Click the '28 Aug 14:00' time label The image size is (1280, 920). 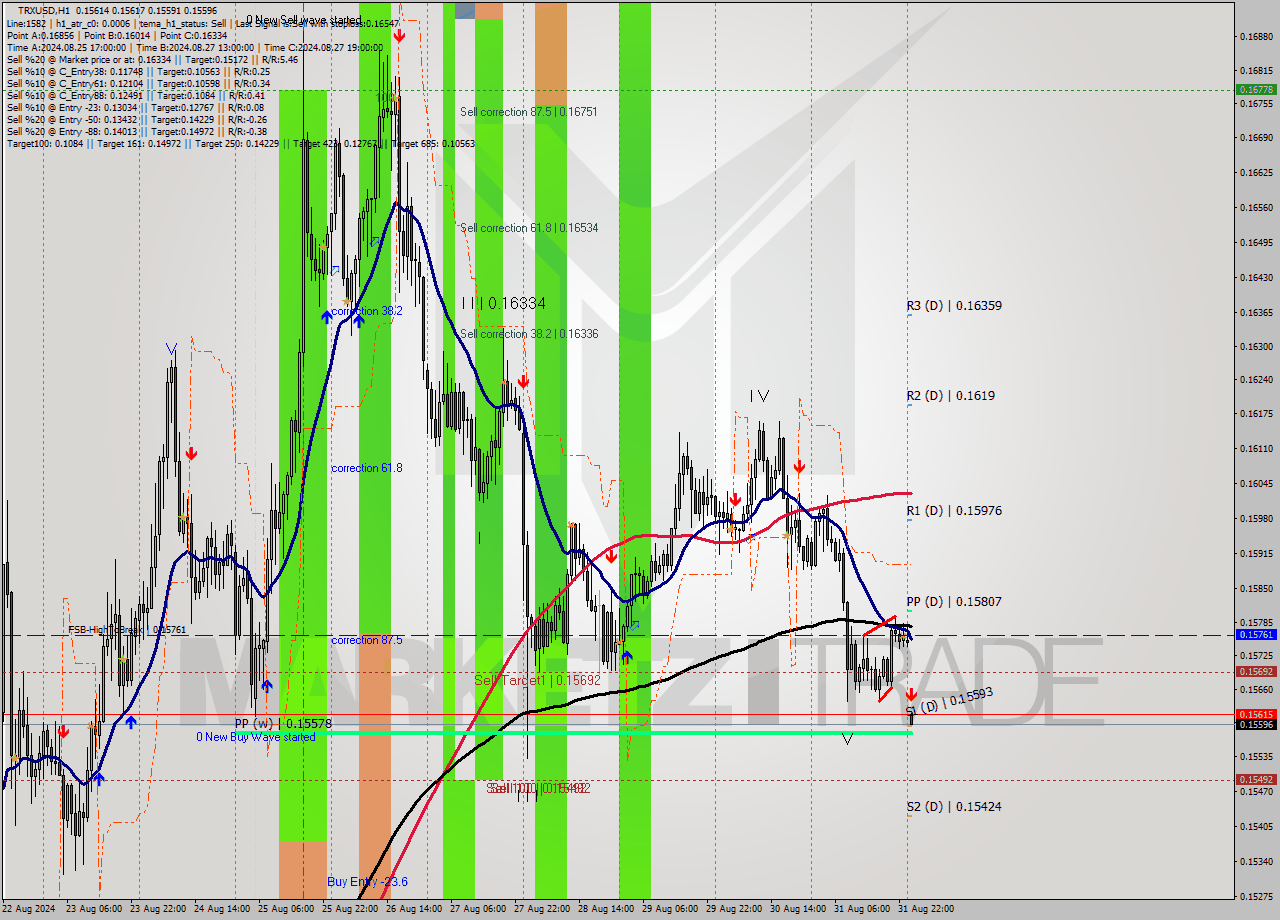point(606,909)
